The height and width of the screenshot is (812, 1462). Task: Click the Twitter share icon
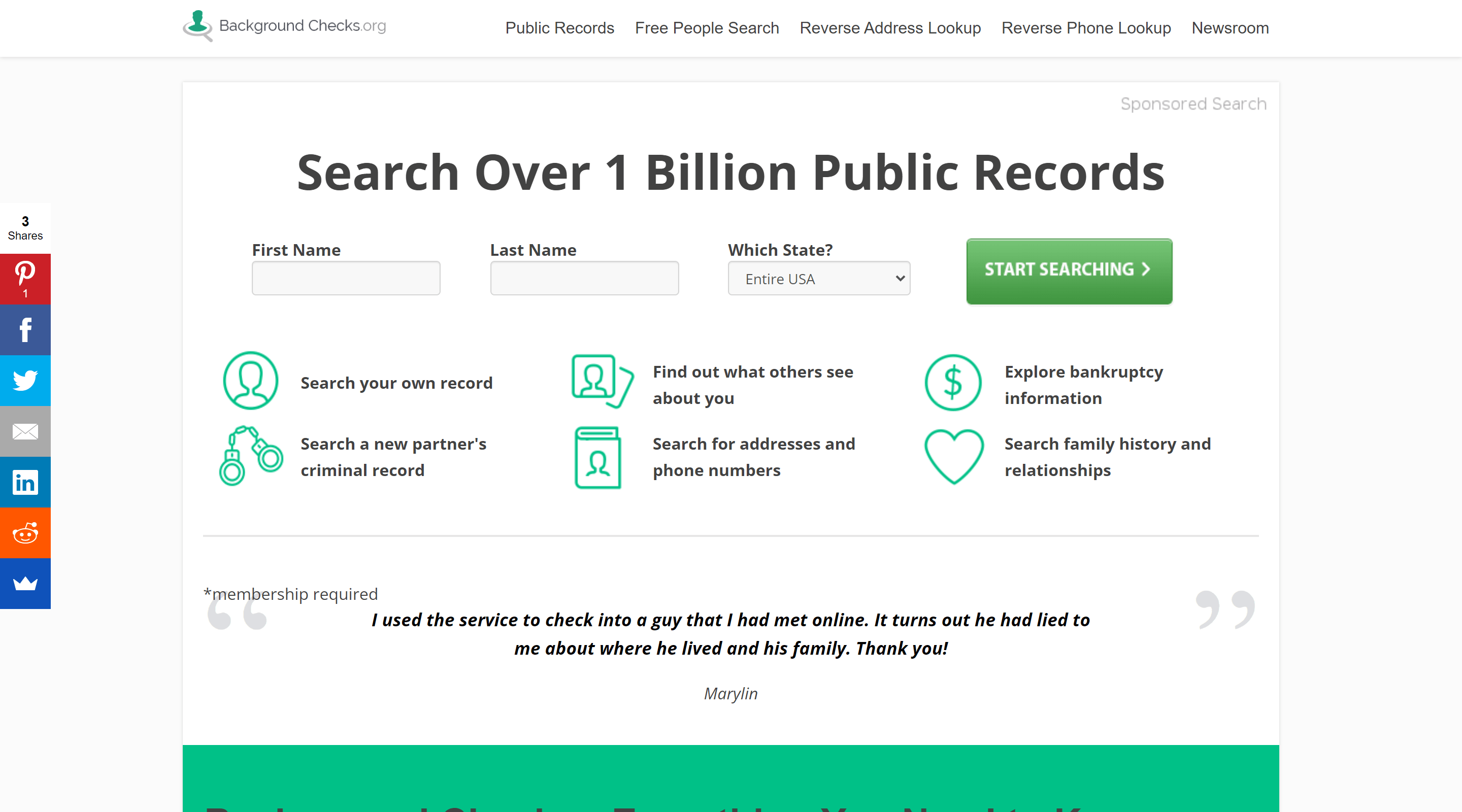pyautogui.click(x=25, y=380)
